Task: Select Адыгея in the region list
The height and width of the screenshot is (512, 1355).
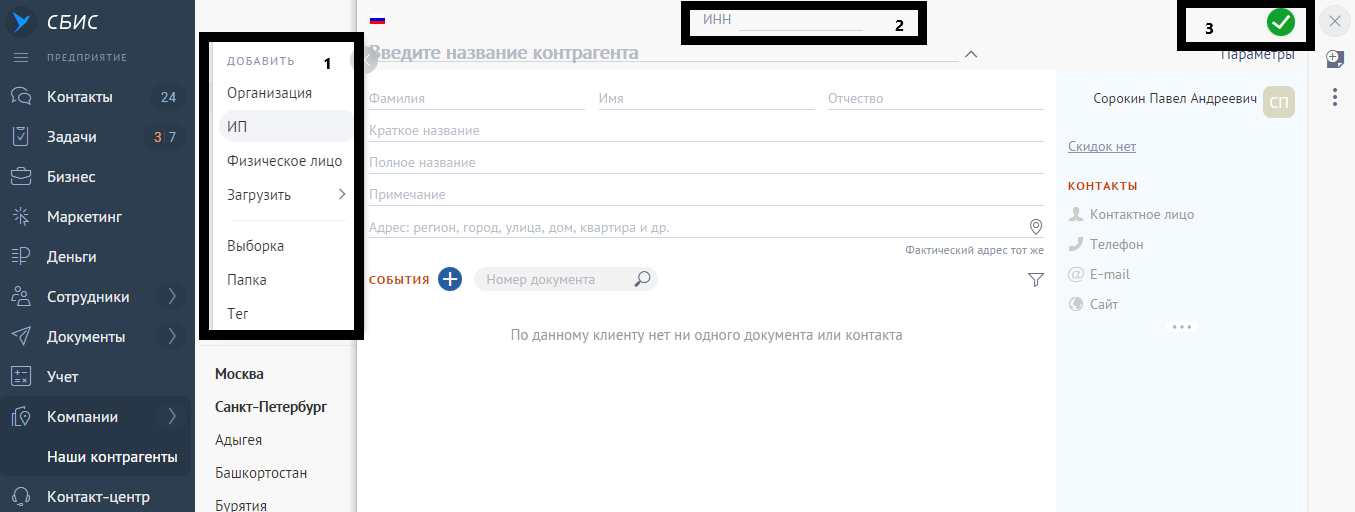Action: 238,440
